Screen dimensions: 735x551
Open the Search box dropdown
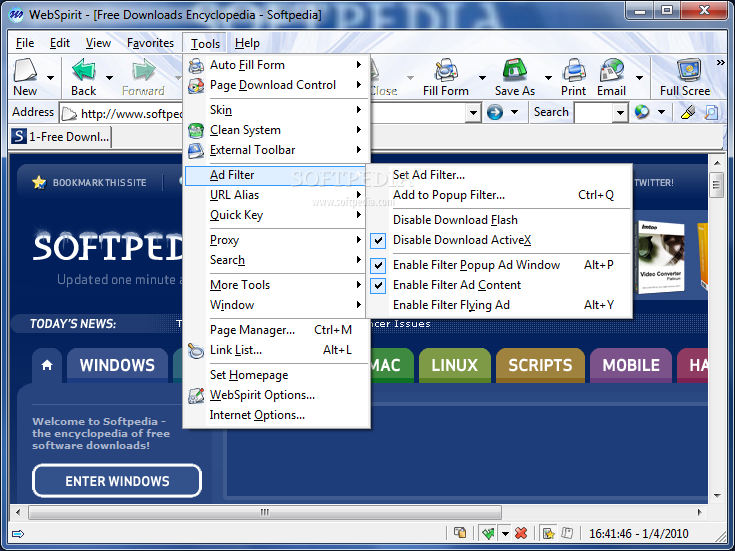click(x=620, y=113)
